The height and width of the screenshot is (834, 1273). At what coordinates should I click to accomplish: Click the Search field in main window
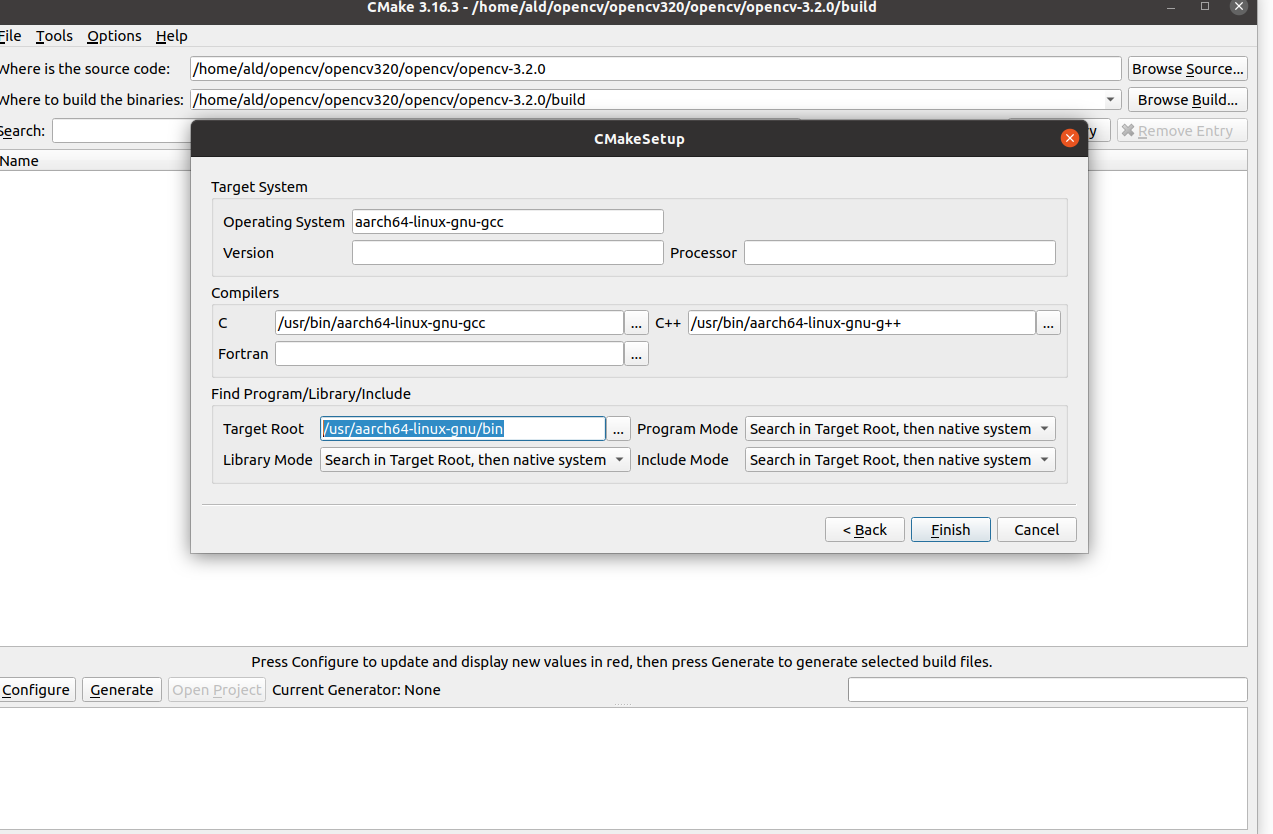coord(121,131)
